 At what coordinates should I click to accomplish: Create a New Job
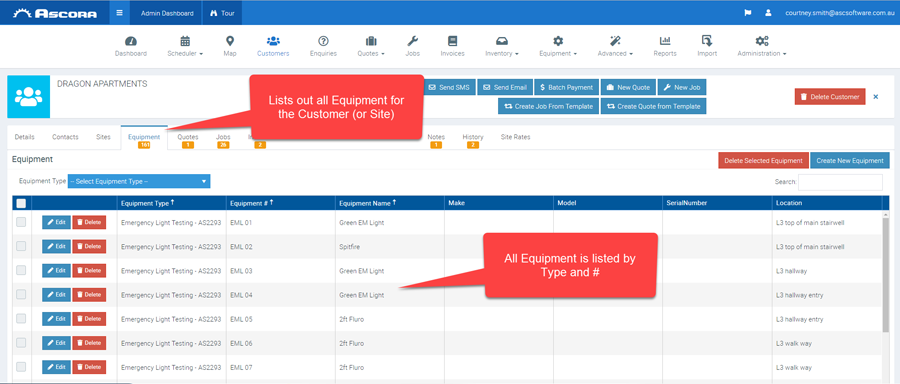pyautogui.click(x=682, y=87)
